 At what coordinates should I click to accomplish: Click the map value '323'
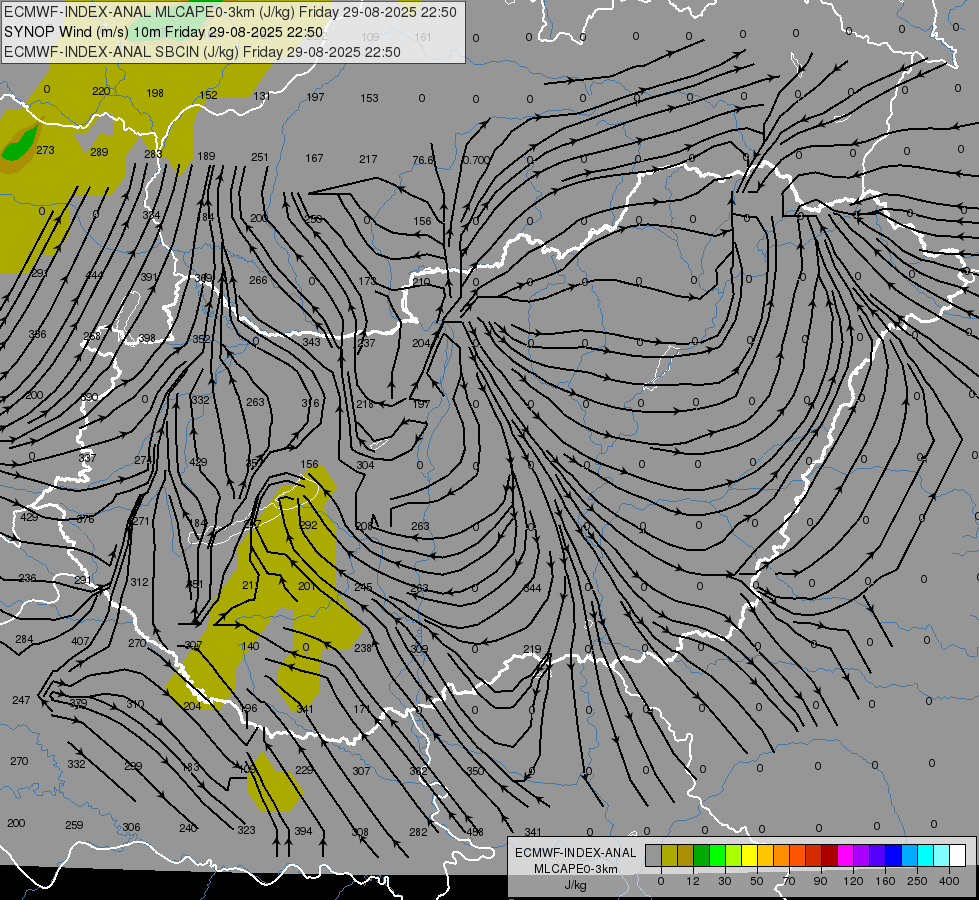pyautogui.click(x=247, y=829)
